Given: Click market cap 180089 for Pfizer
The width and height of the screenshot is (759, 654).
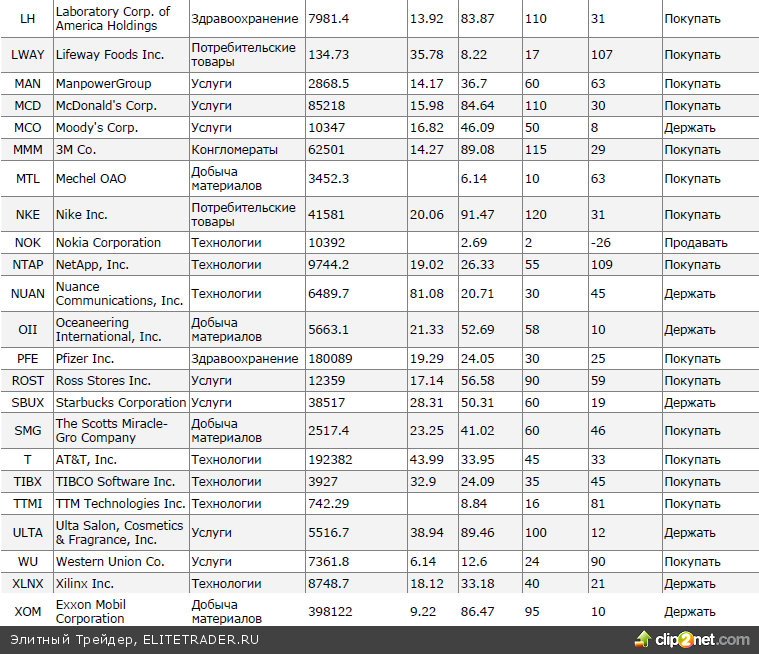Looking at the screenshot, I should tap(330, 359).
